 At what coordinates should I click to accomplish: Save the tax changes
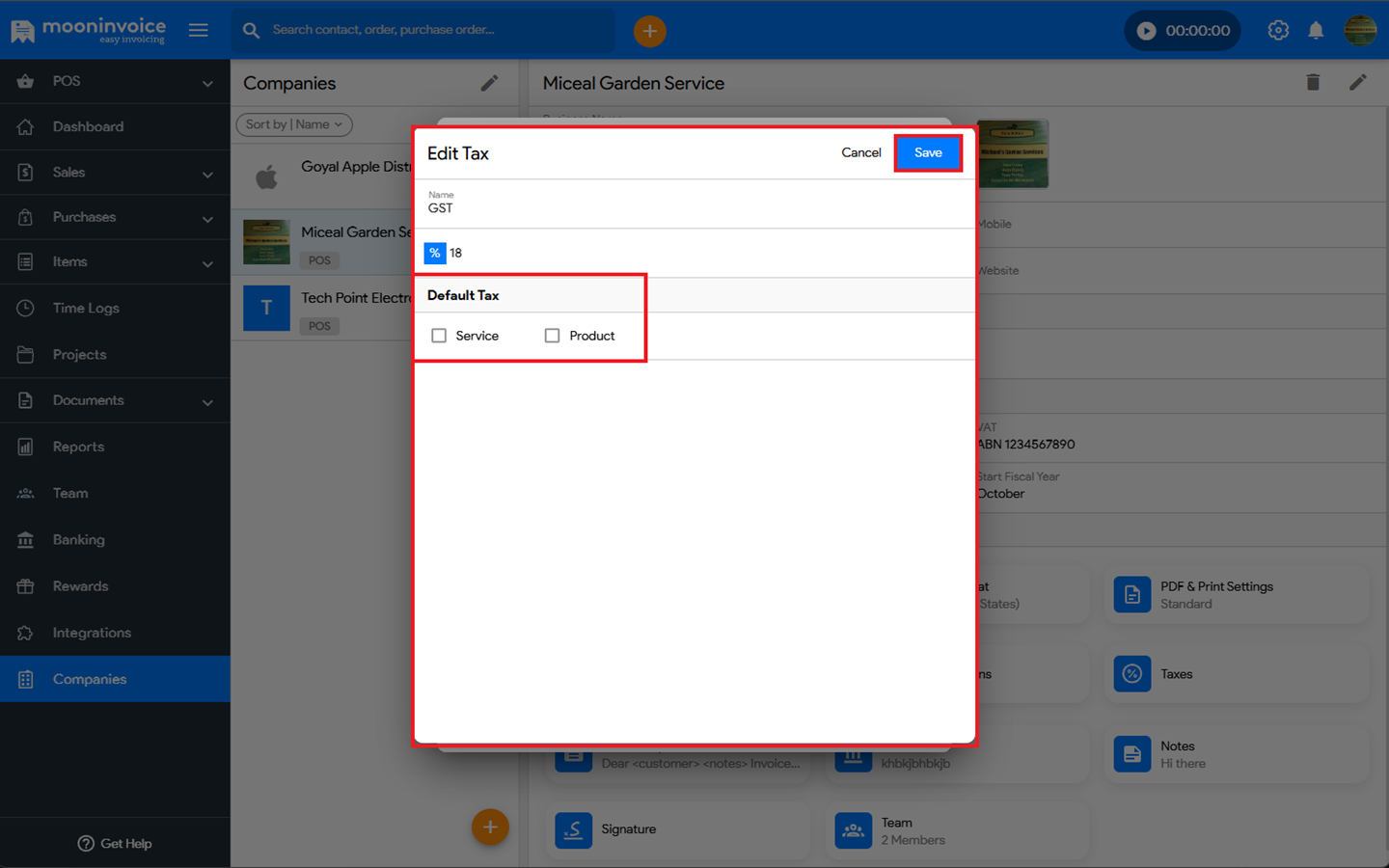[927, 152]
